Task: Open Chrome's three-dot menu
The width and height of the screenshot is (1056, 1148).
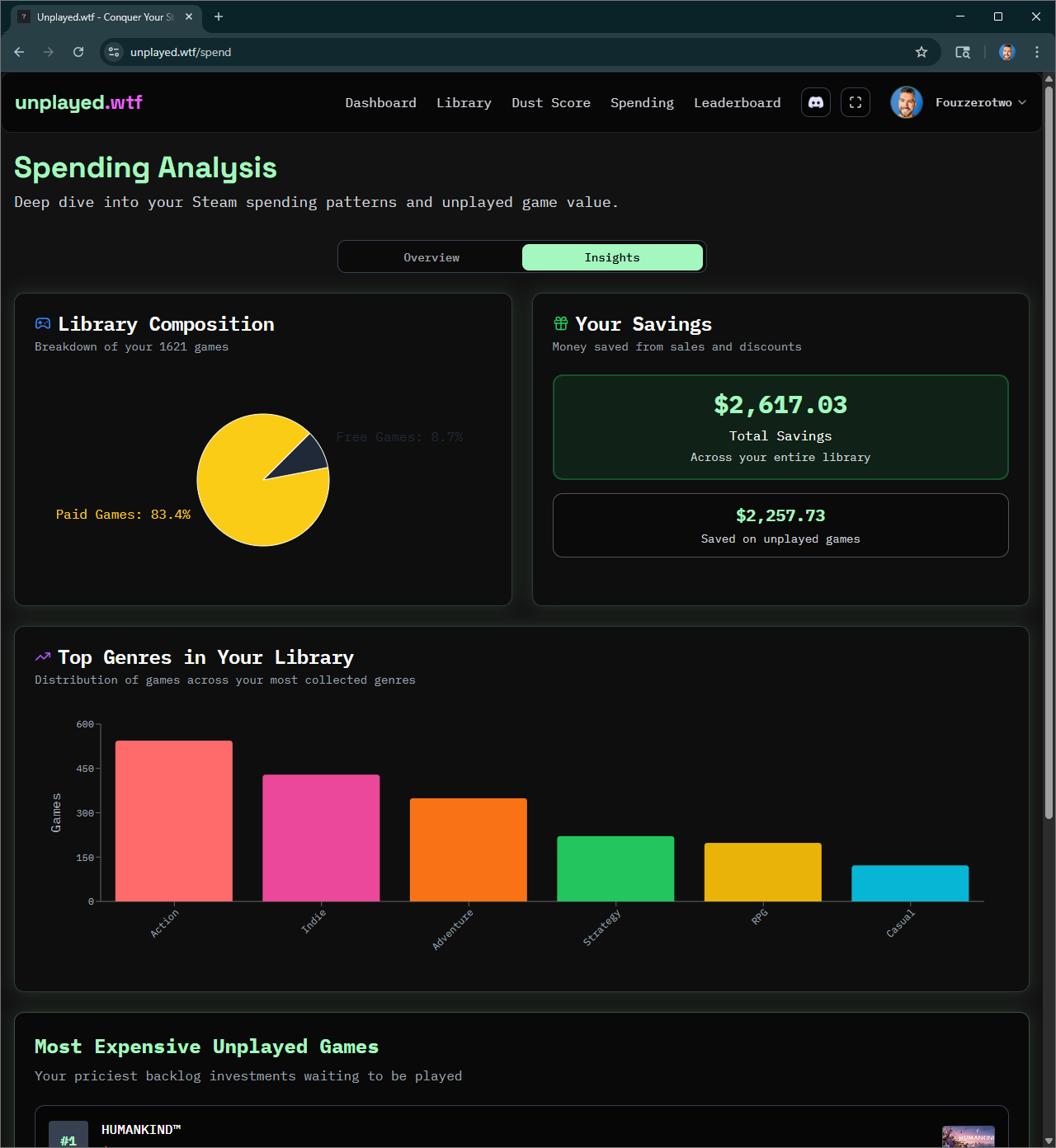Action: point(1037,52)
